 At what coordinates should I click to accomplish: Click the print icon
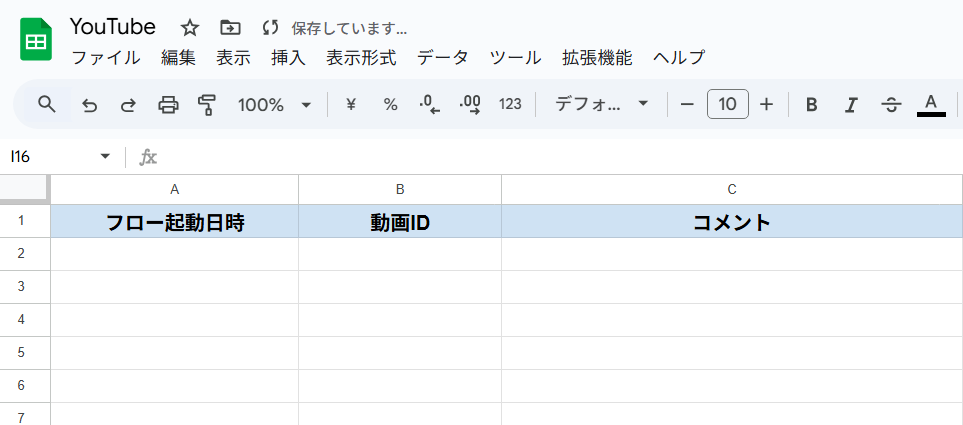point(168,105)
